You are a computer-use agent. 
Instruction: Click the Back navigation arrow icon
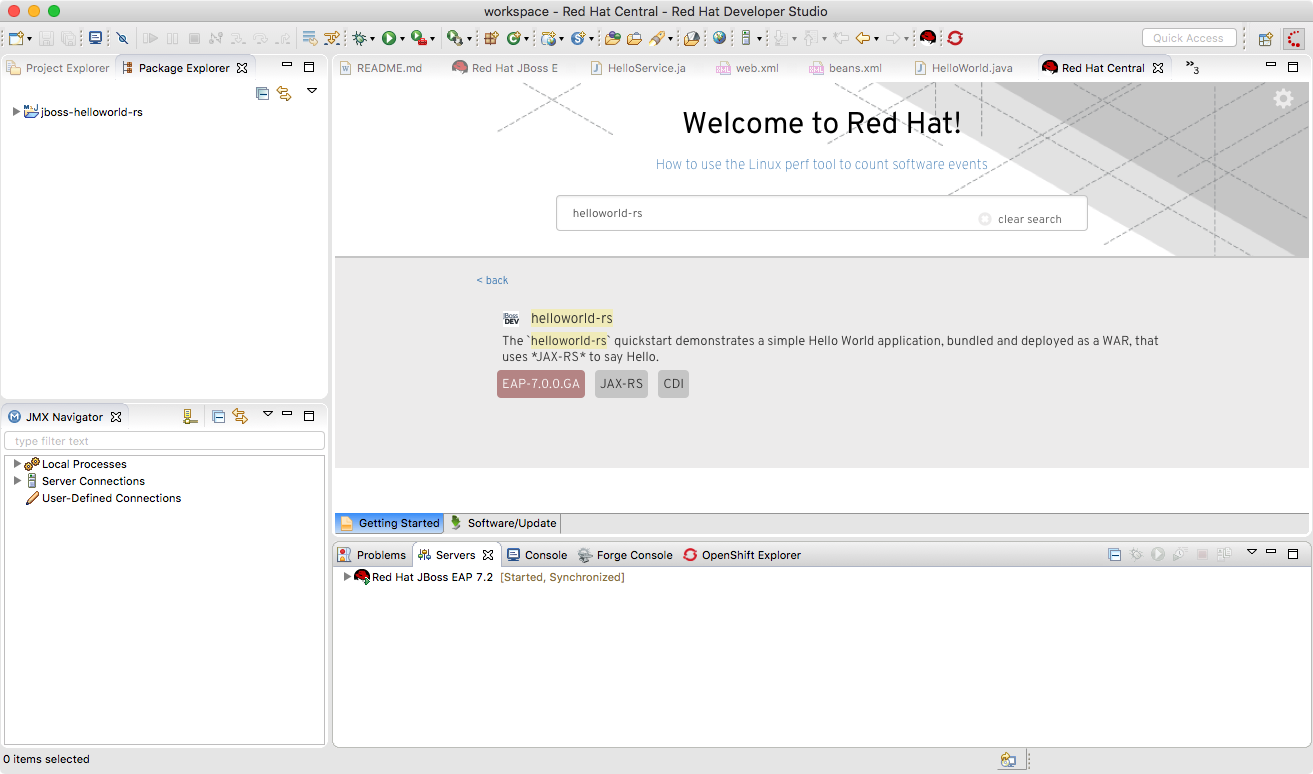(x=863, y=38)
